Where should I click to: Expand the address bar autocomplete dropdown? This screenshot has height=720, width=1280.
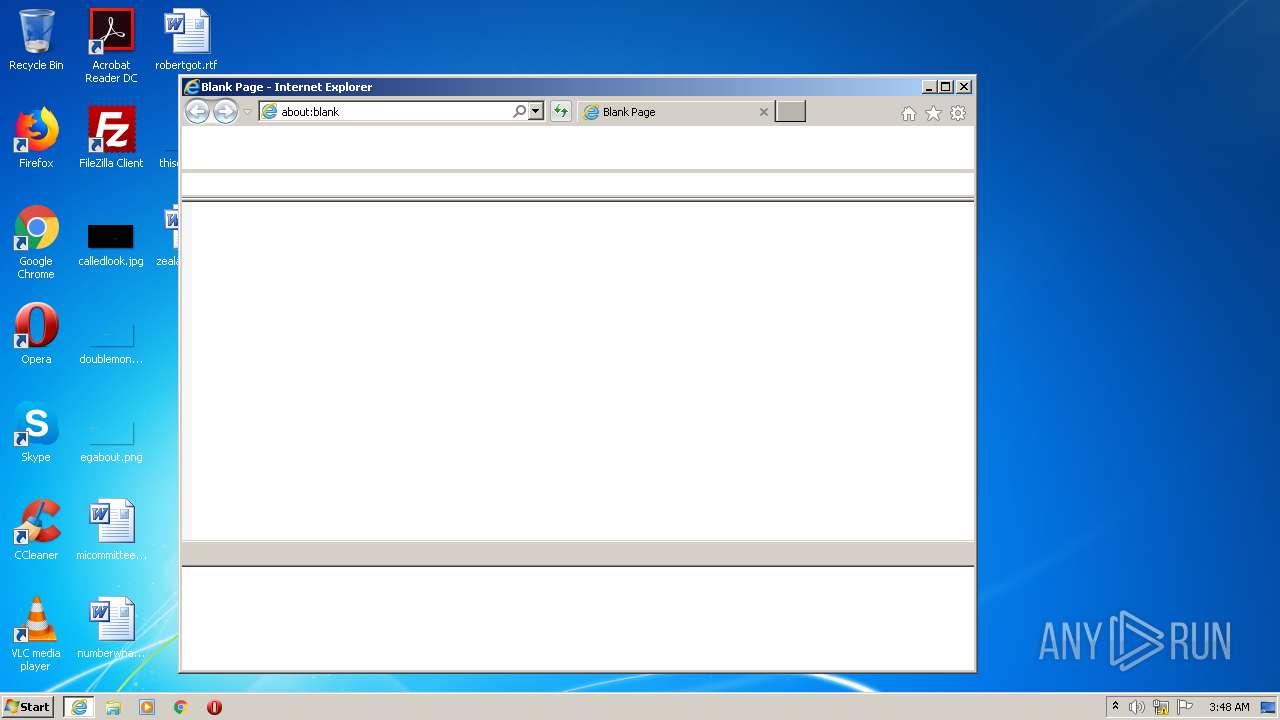click(x=536, y=112)
